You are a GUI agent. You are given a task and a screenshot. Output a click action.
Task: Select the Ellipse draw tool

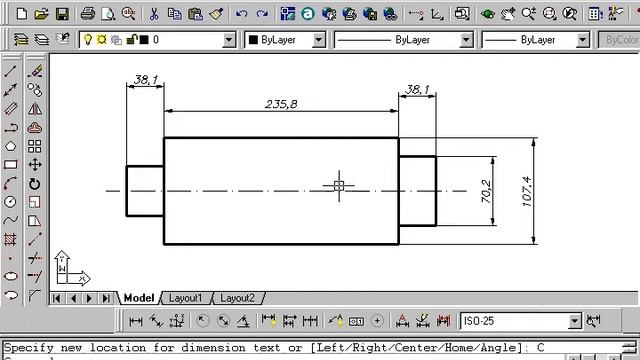[10, 276]
